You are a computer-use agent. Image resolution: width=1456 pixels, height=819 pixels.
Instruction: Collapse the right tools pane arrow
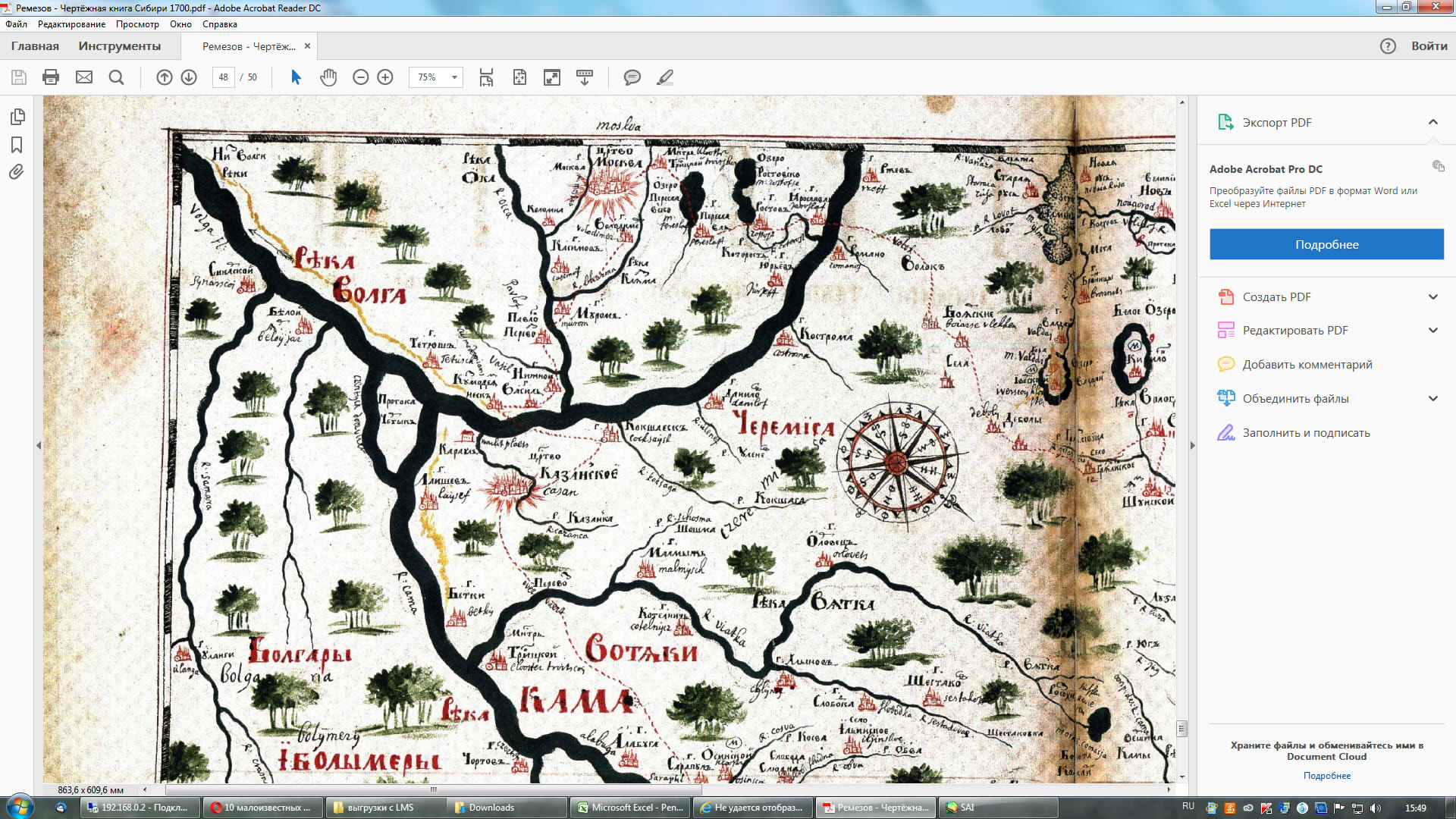pos(1192,446)
